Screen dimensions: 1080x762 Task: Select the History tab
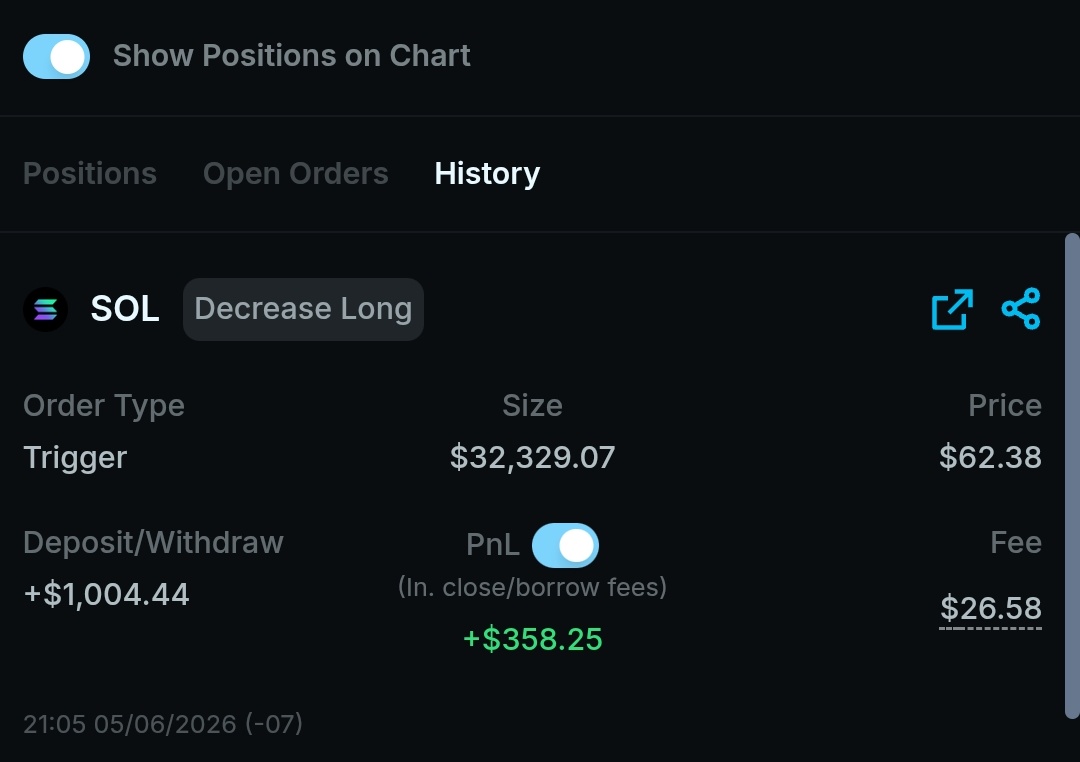487,174
